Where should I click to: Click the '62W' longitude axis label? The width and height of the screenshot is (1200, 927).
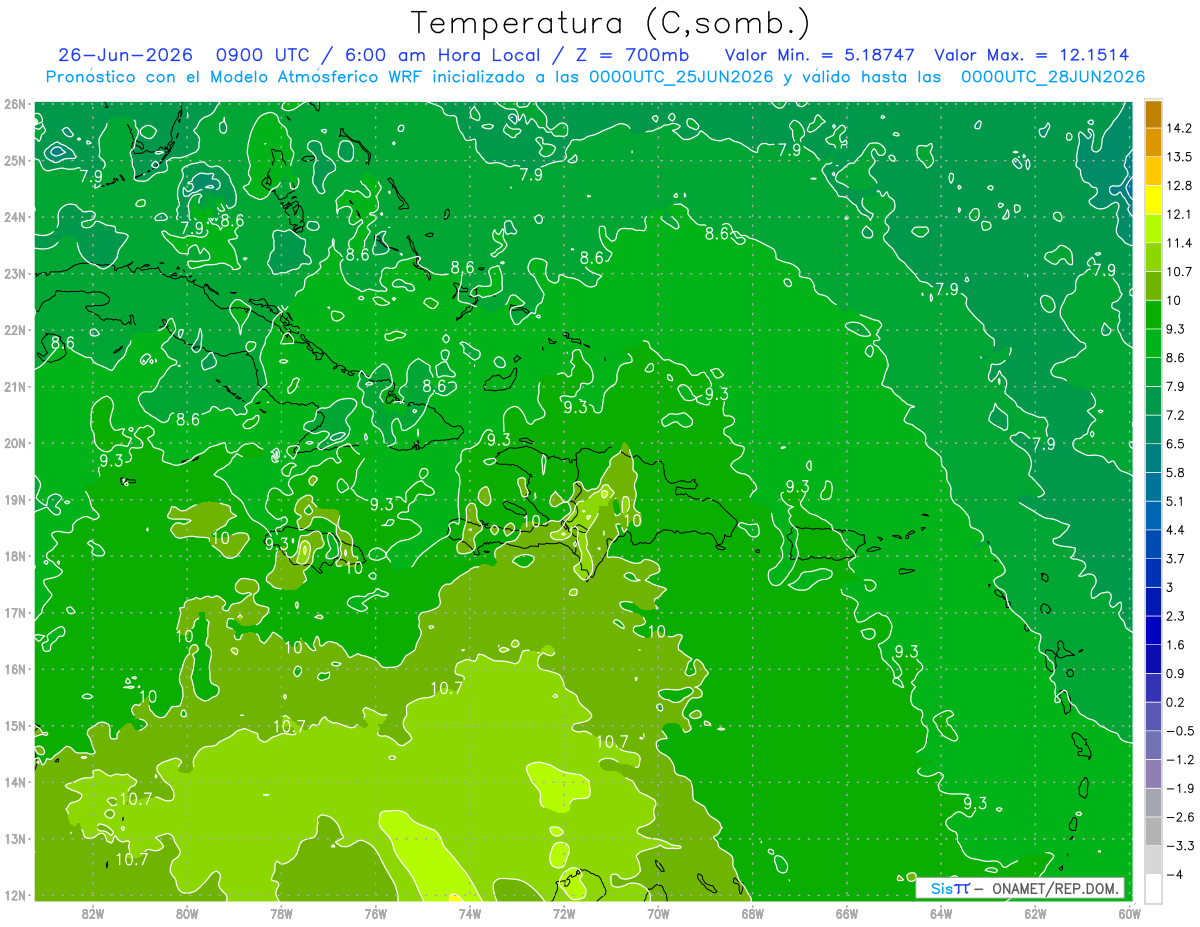1035,913
